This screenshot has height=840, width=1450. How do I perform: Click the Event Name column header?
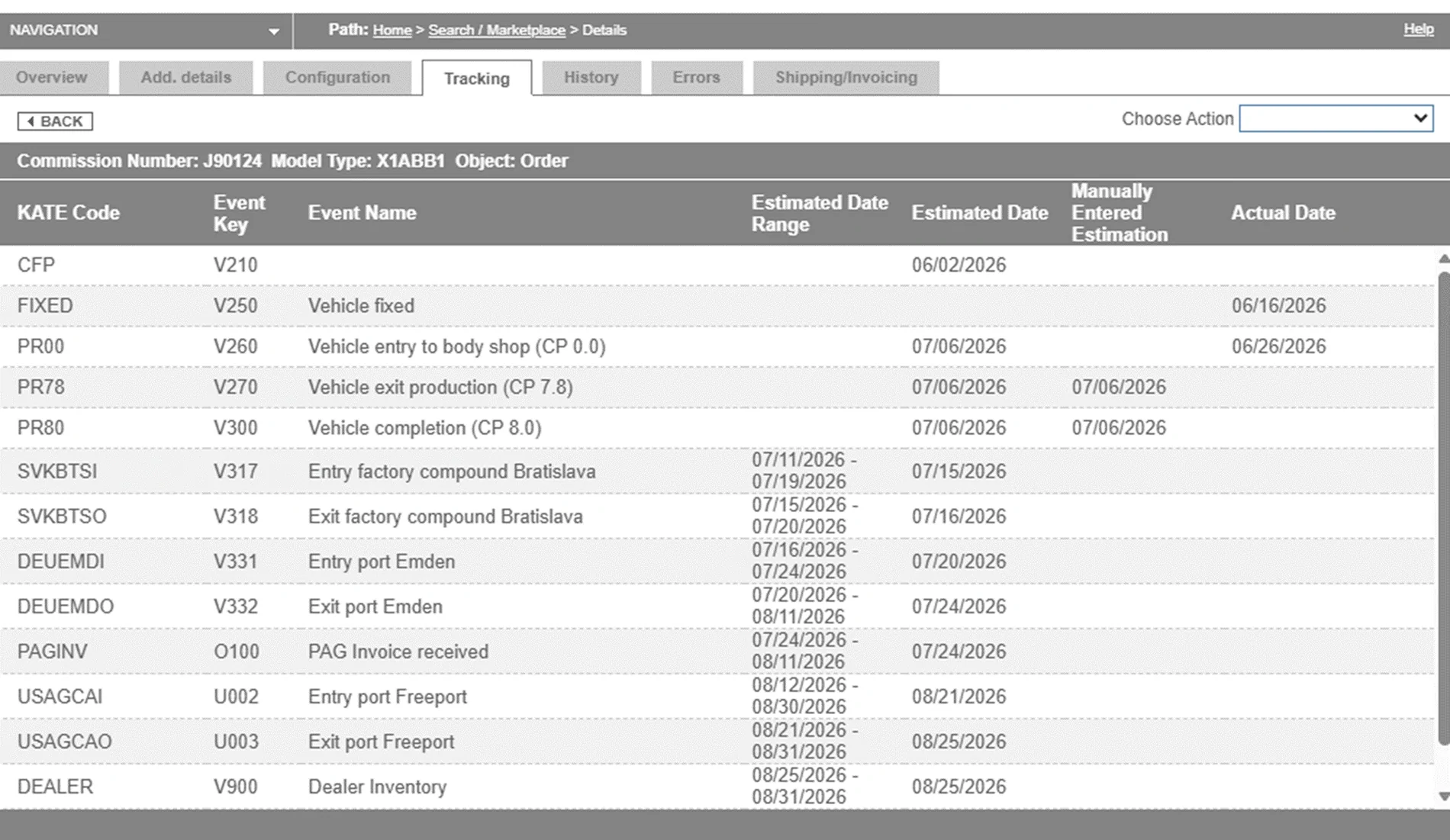tap(362, 213)
